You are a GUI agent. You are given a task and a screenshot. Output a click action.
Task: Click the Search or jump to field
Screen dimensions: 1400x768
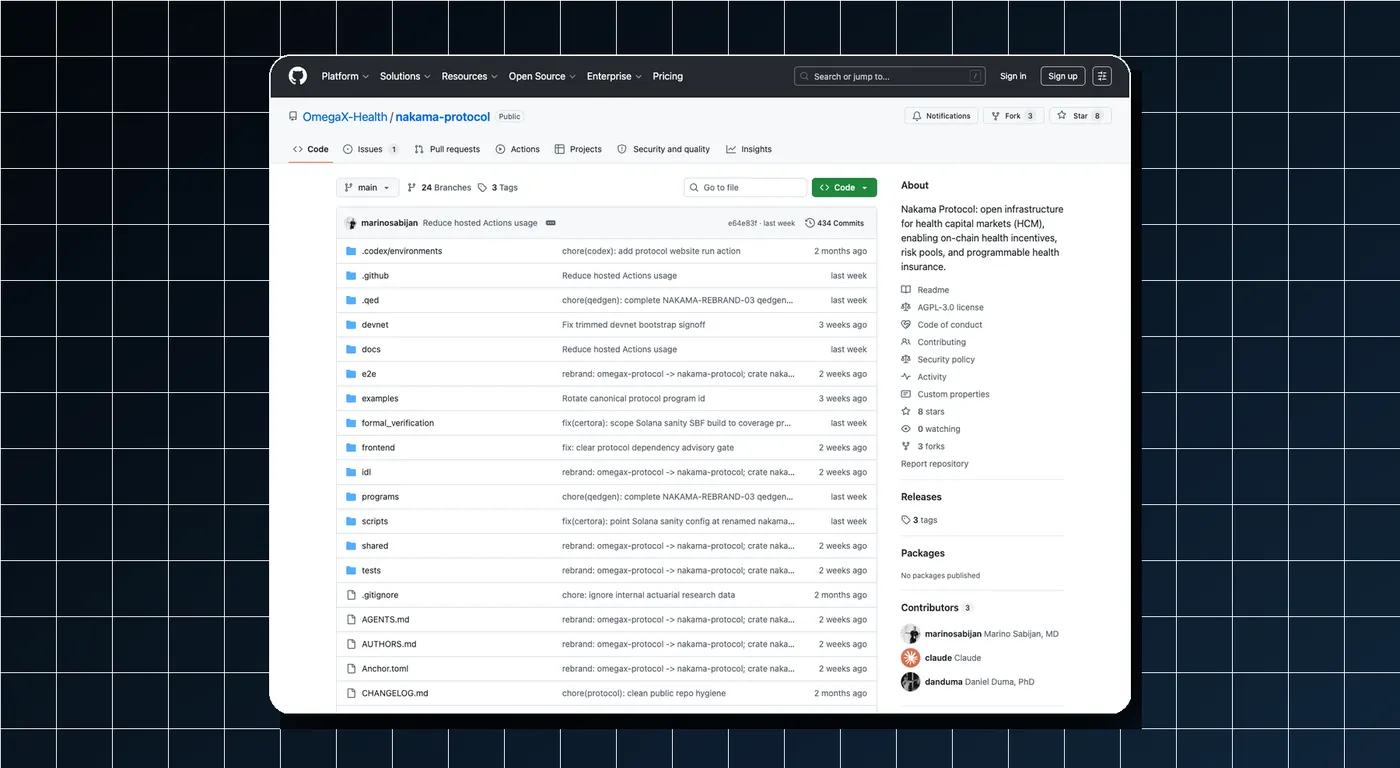(x=890, y=76)
